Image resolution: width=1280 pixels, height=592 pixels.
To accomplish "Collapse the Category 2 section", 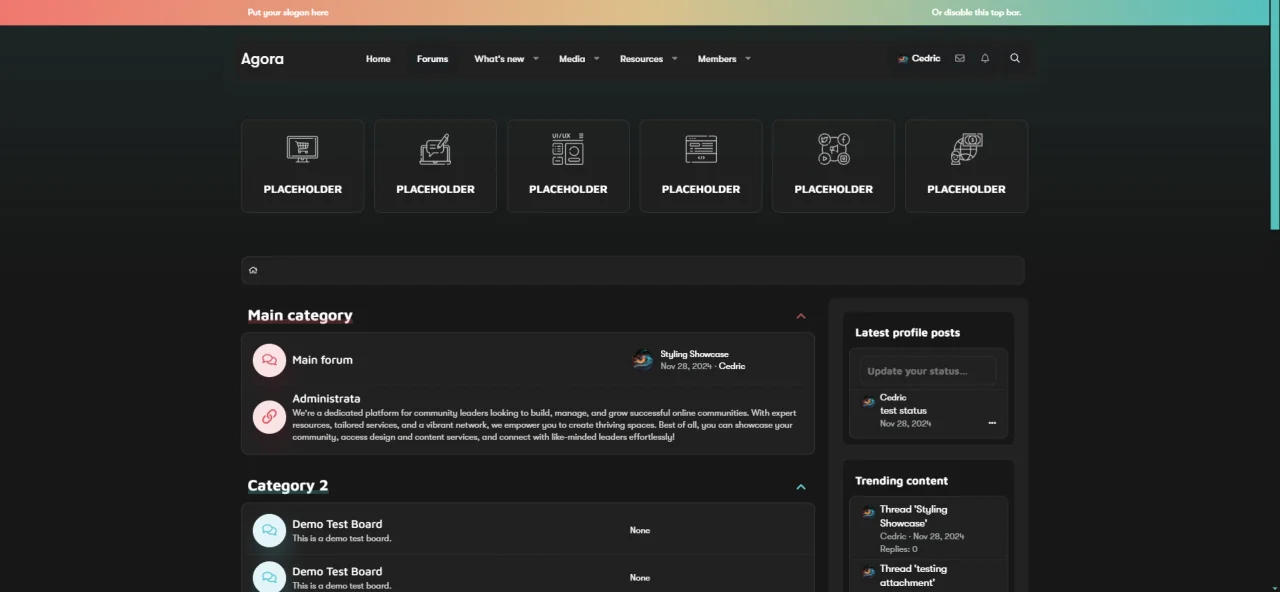I will [x=801, y=487].
